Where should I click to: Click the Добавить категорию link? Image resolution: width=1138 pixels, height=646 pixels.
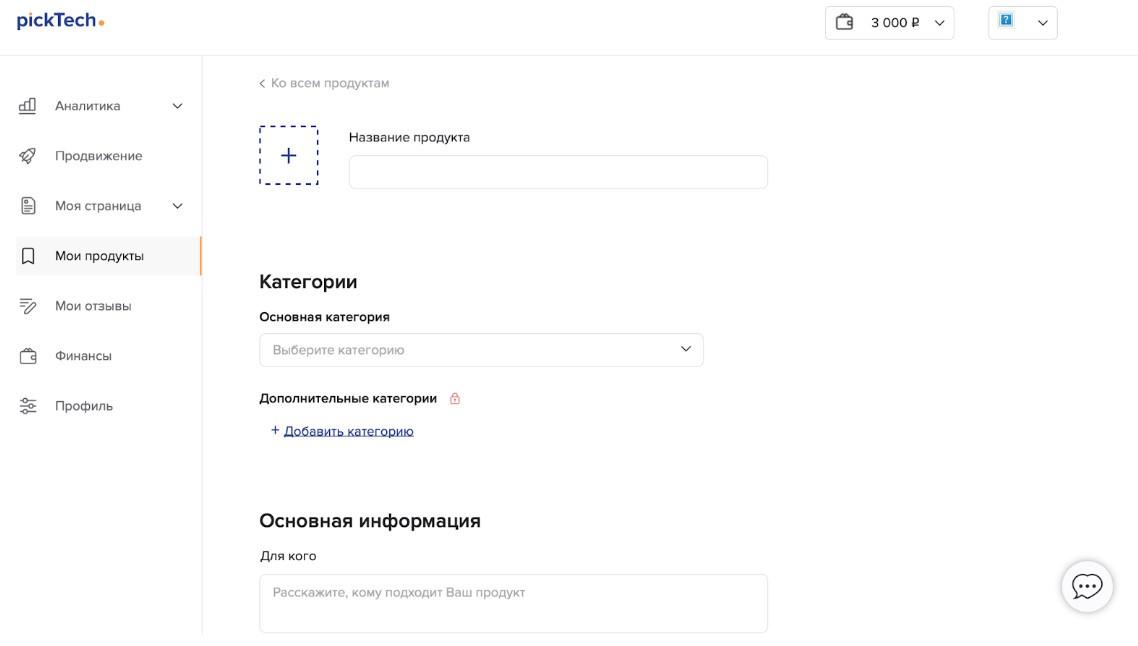tap(348, 431)
